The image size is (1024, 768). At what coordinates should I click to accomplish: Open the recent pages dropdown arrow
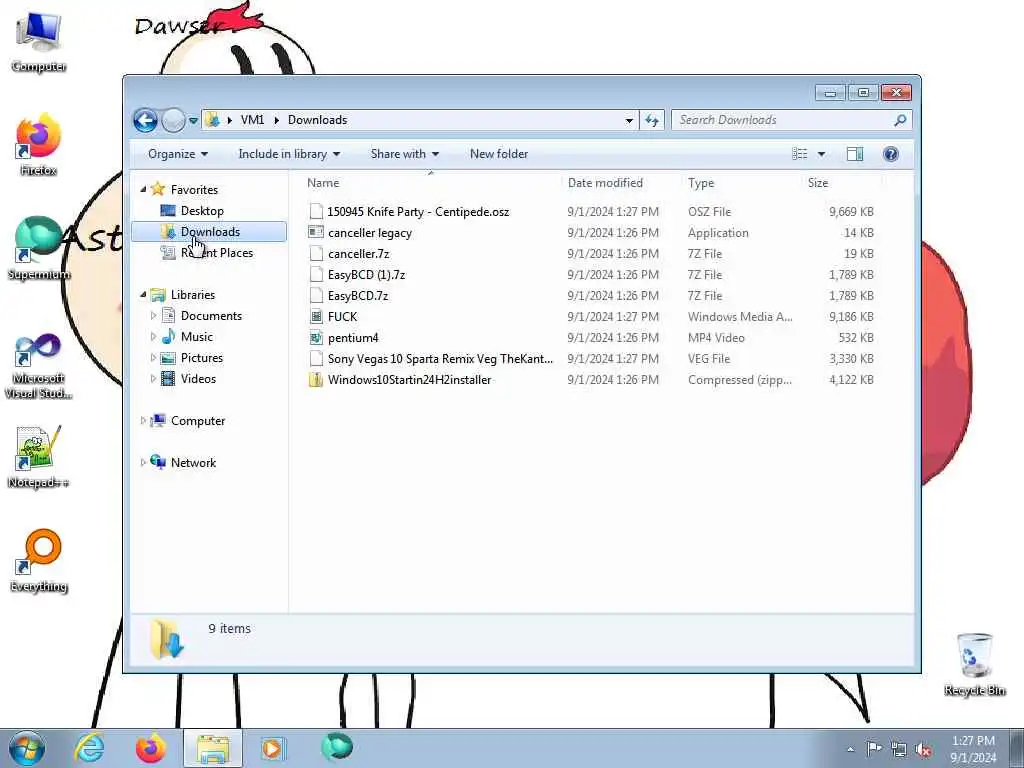pos(193,121)
